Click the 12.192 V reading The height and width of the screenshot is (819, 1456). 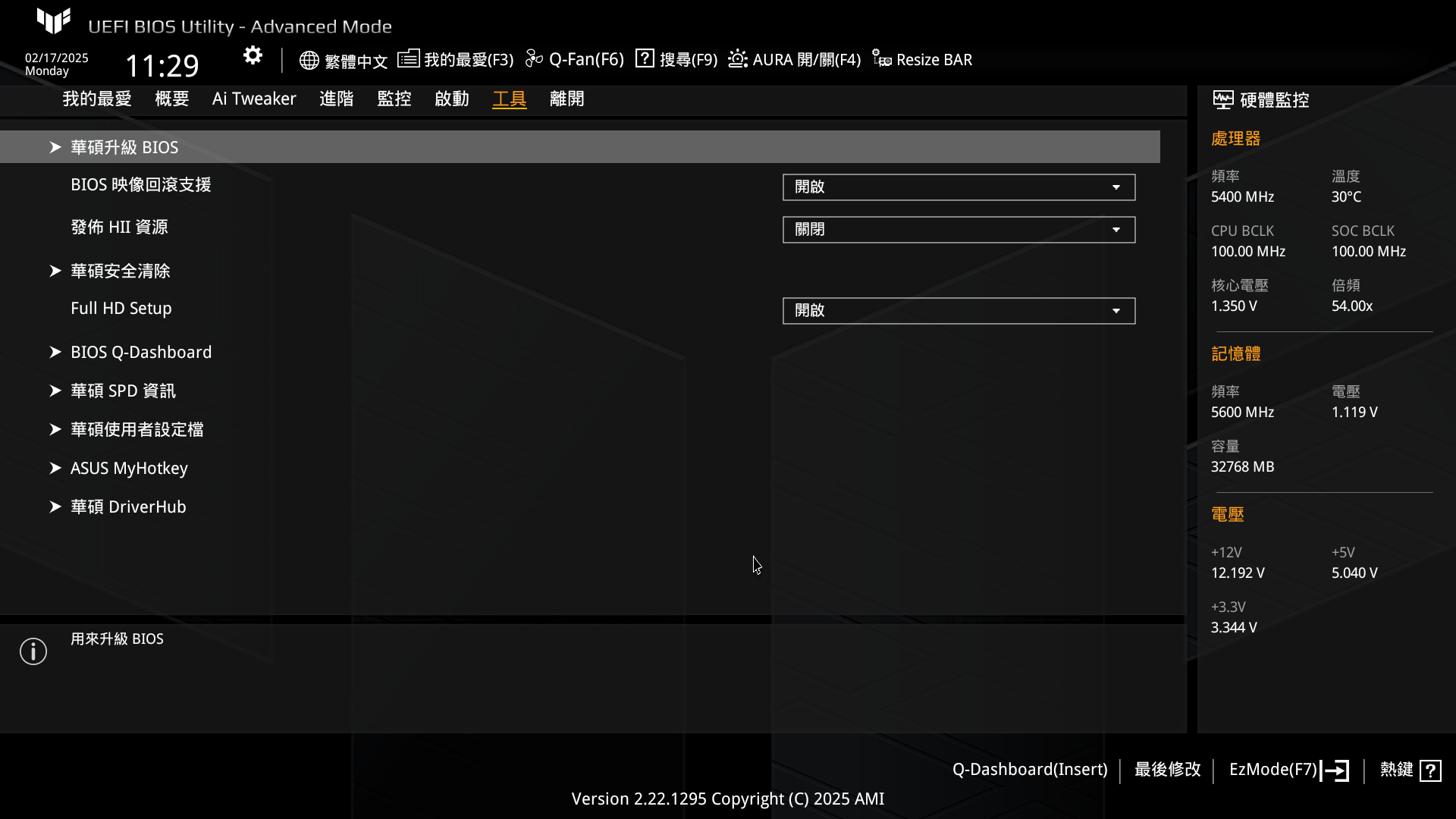tap(1238, 573)
